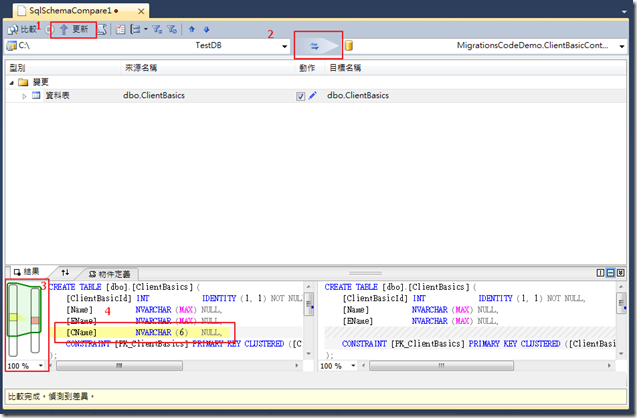Go to the next difference with the down arrow
This screenshot has width=637, height=418.
click(206, 29)
